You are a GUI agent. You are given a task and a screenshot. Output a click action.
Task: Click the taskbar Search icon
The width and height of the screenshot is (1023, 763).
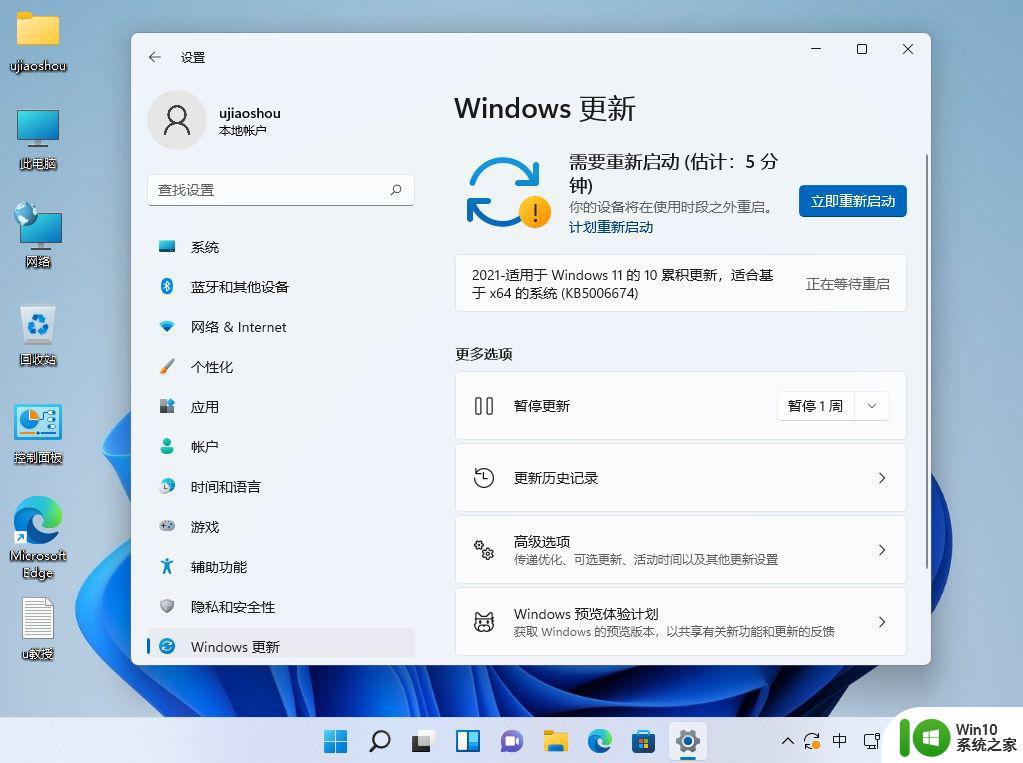[x=380, y=741]
